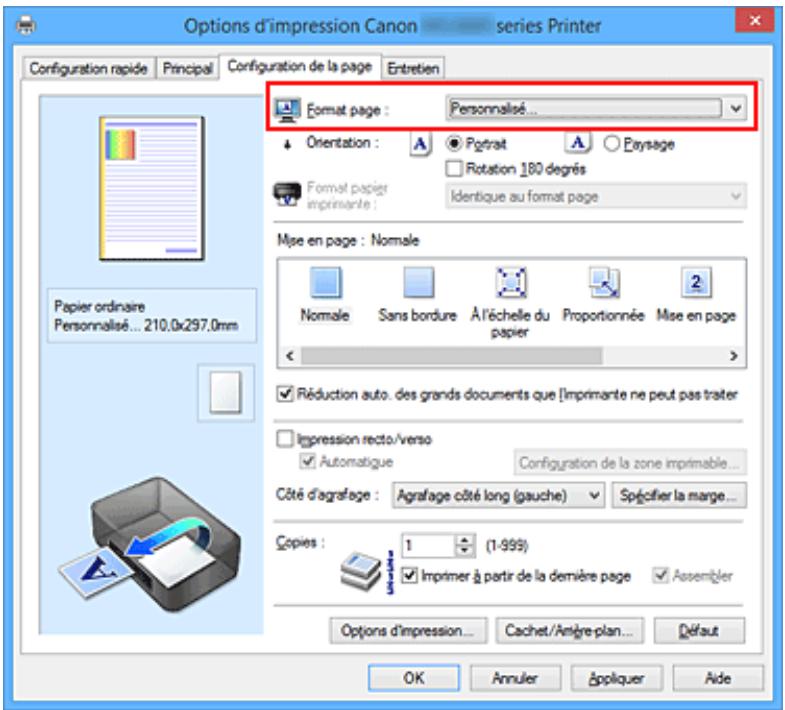Toggle Imprimer à partir de la dernière page
Image resolution: width=785 pixels, height=710 pixels.
click(x=409, y=576)
